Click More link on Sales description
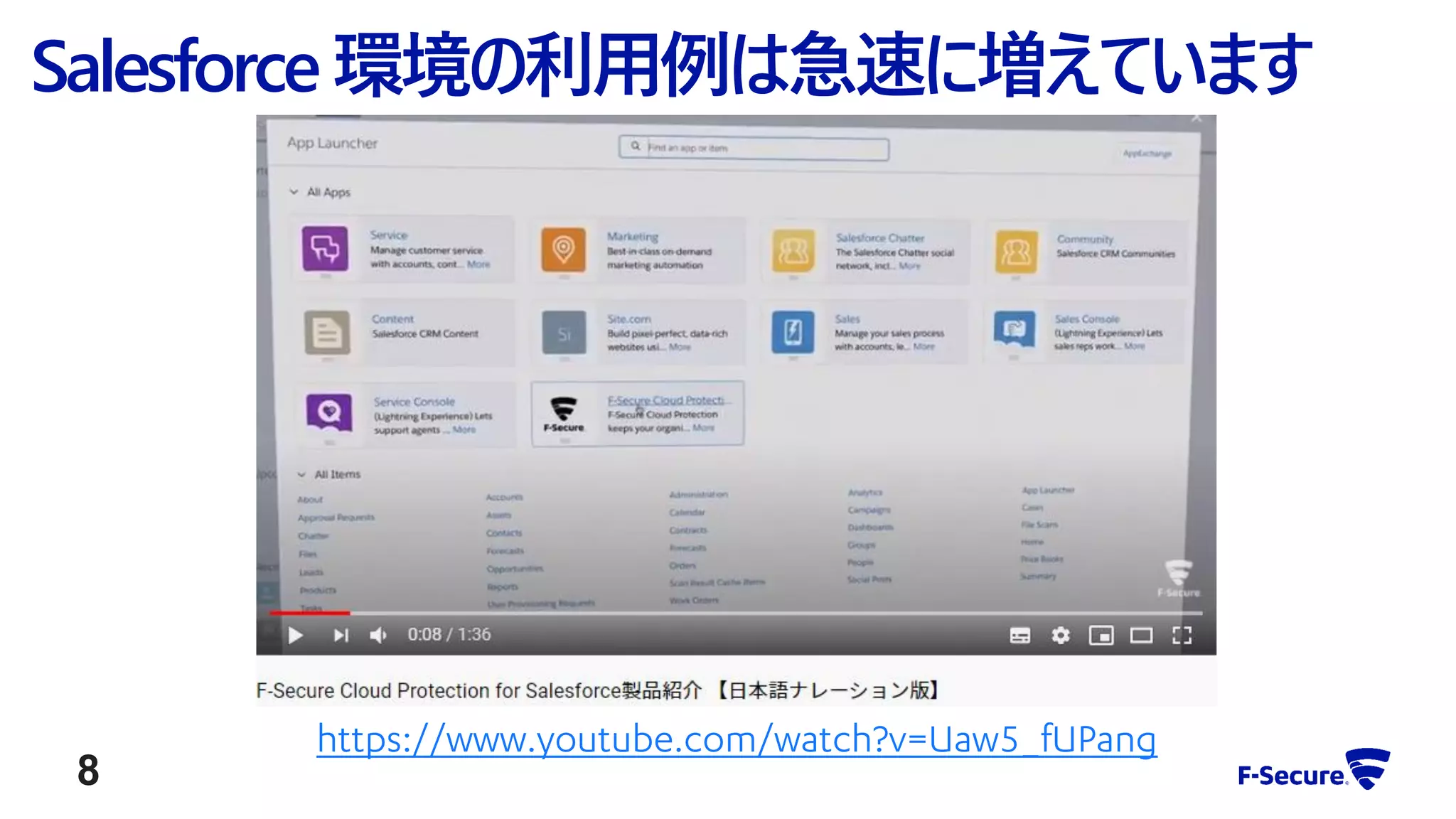This screenshot has height=819, width=1456. pyautogui.click(x=924, y=346)
